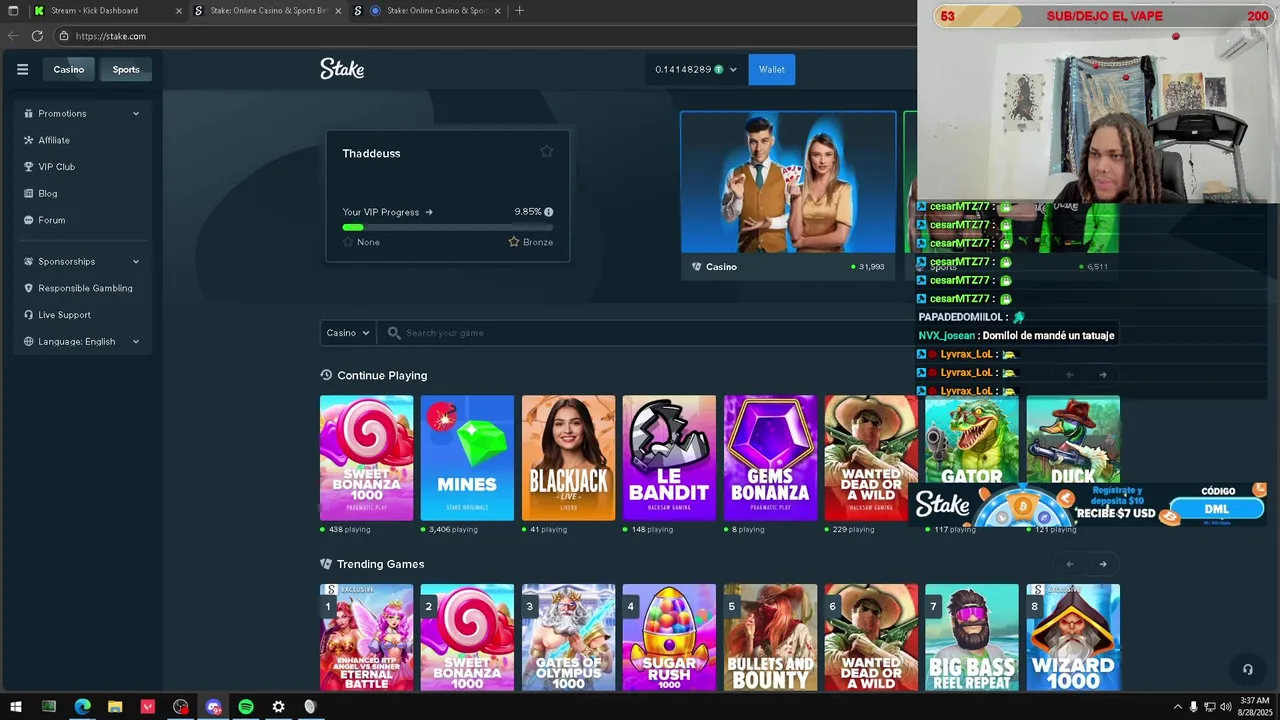Expand the Promotions sidebar section
The height and width of the screenshot is (720, 1280).
coord(82,113)
